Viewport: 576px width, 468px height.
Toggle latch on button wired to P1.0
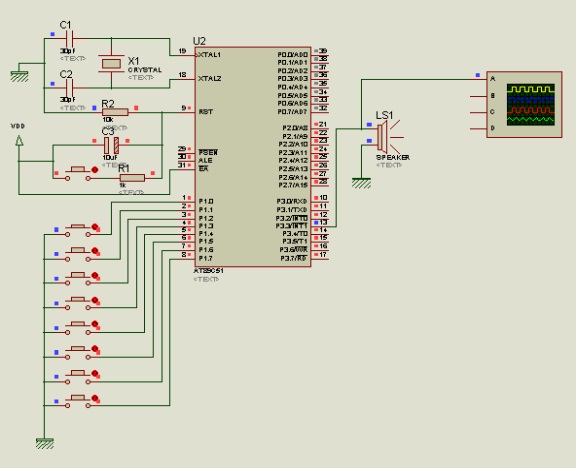95,227
